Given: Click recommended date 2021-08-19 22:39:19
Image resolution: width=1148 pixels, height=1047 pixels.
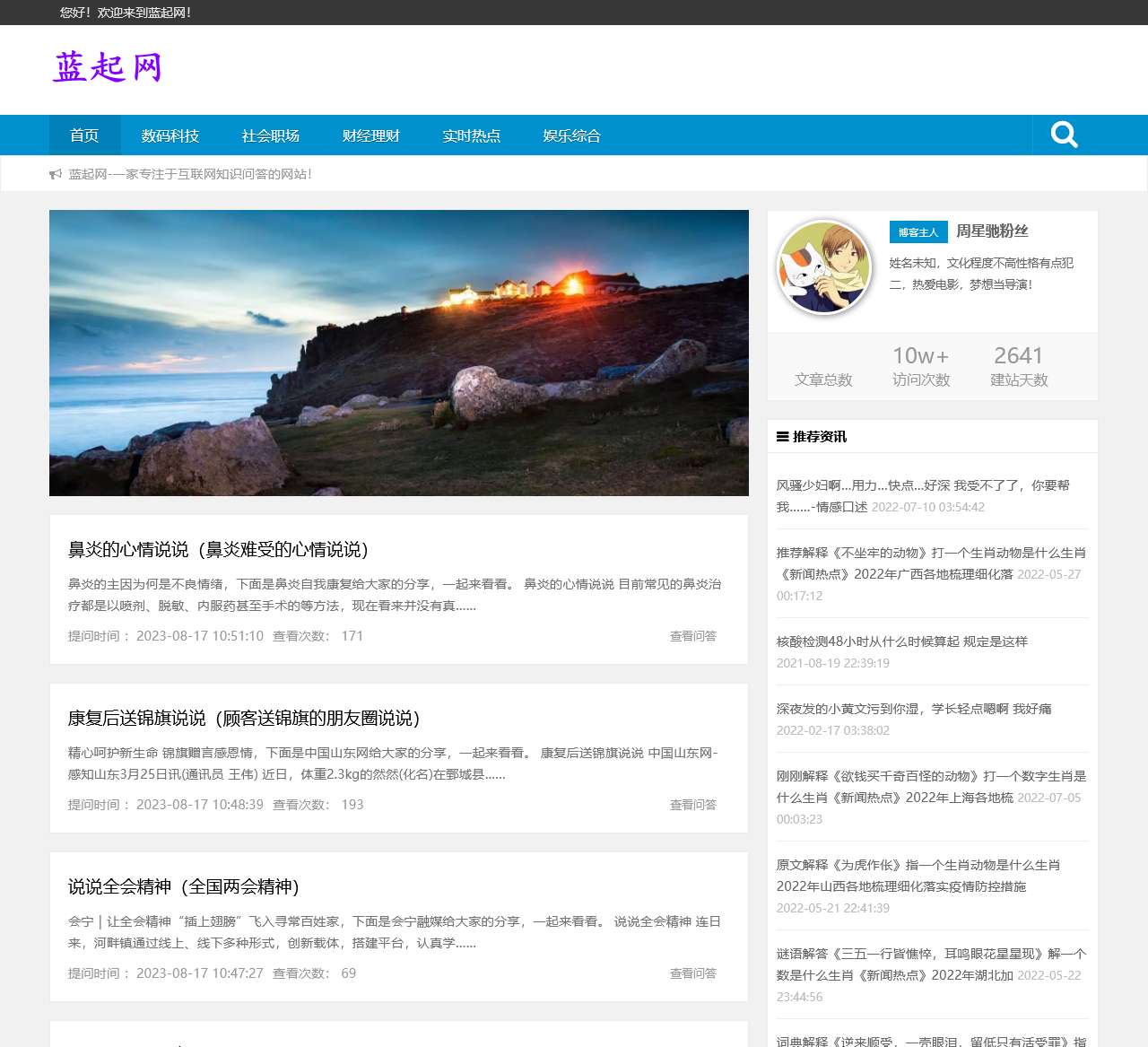Looking at the screenshot, I should [x=833, y=663].
